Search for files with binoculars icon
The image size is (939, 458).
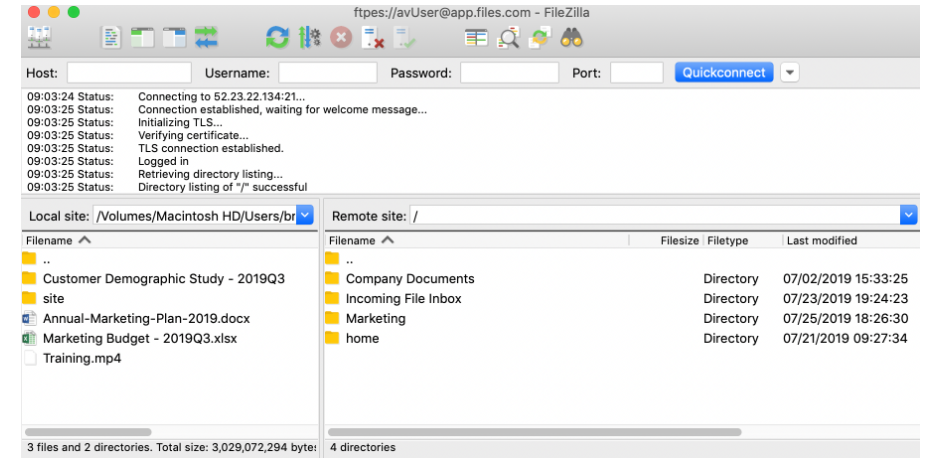pyautogui.click(x=571, y=38)
